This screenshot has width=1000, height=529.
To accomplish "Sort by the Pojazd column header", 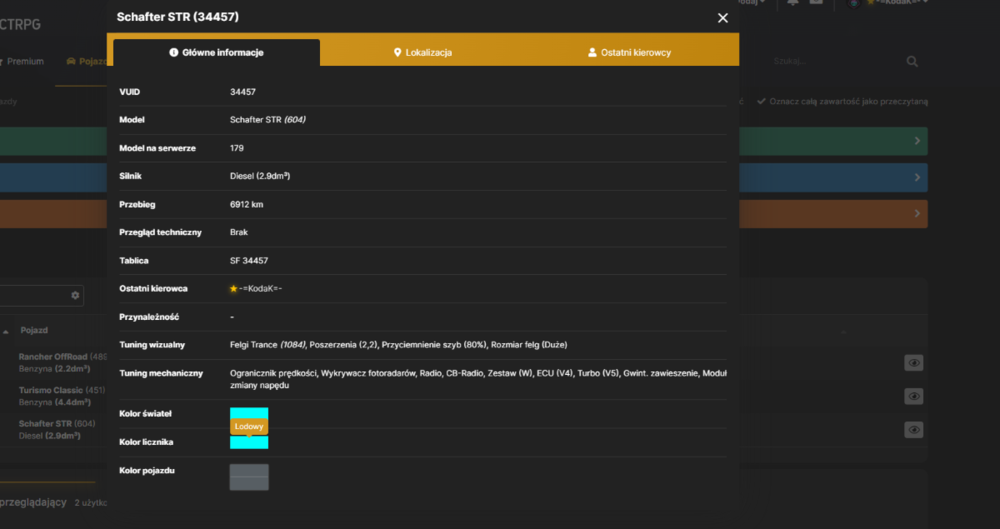I will (x=34, y=330).
